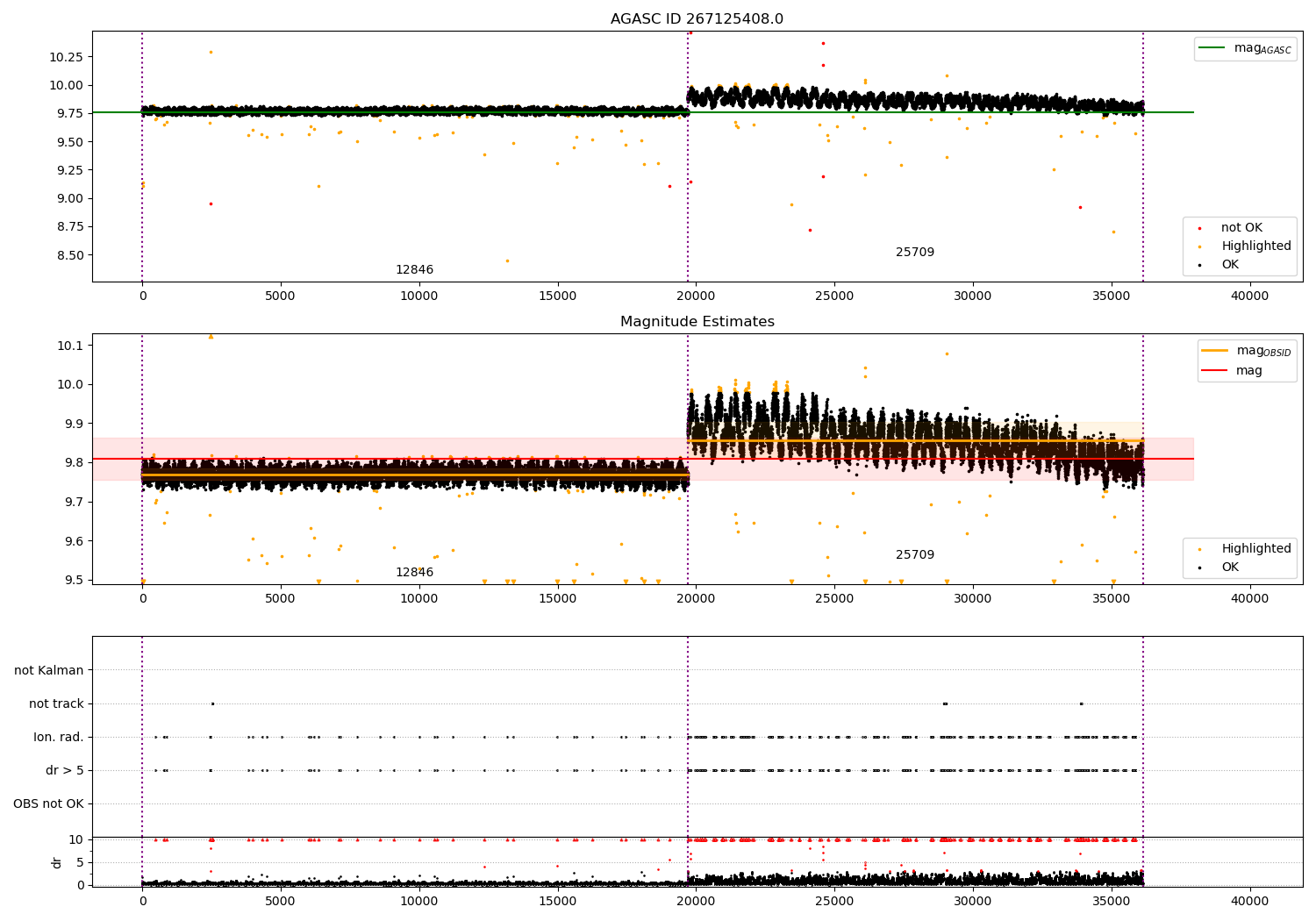Viewport: 1316px width, 921px height.
Task: Select the mag AGASC legend label
Action: point(1262,48)
